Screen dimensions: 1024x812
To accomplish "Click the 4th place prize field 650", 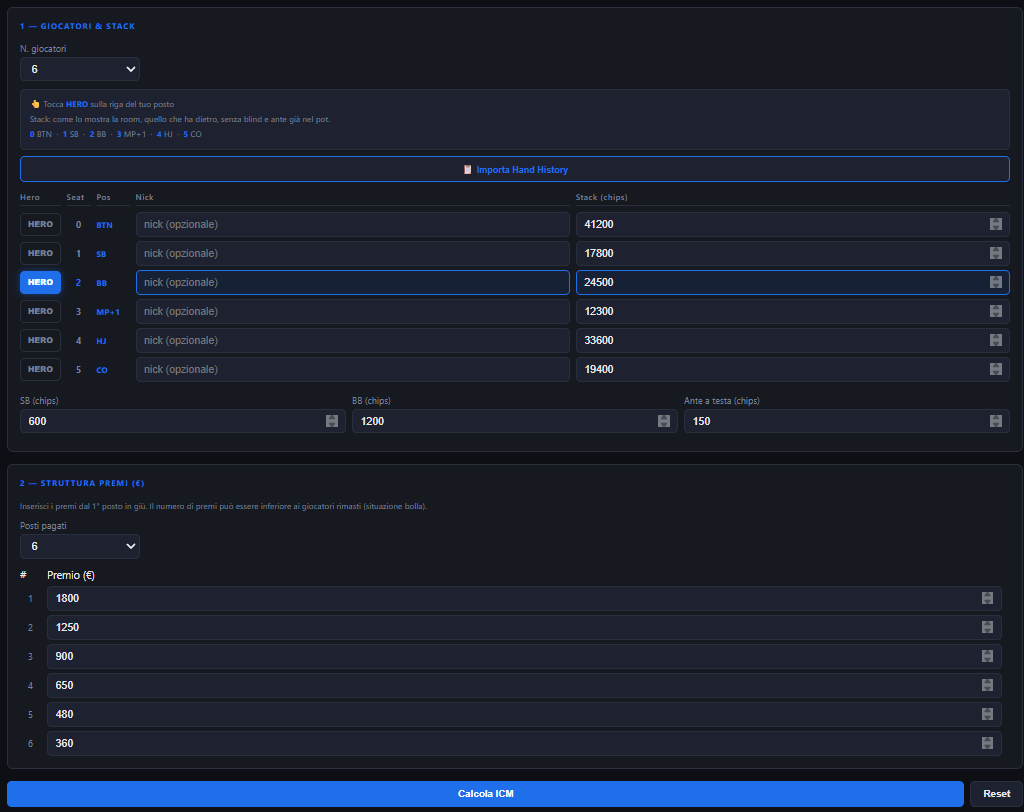I will click(x=524, y=685).
